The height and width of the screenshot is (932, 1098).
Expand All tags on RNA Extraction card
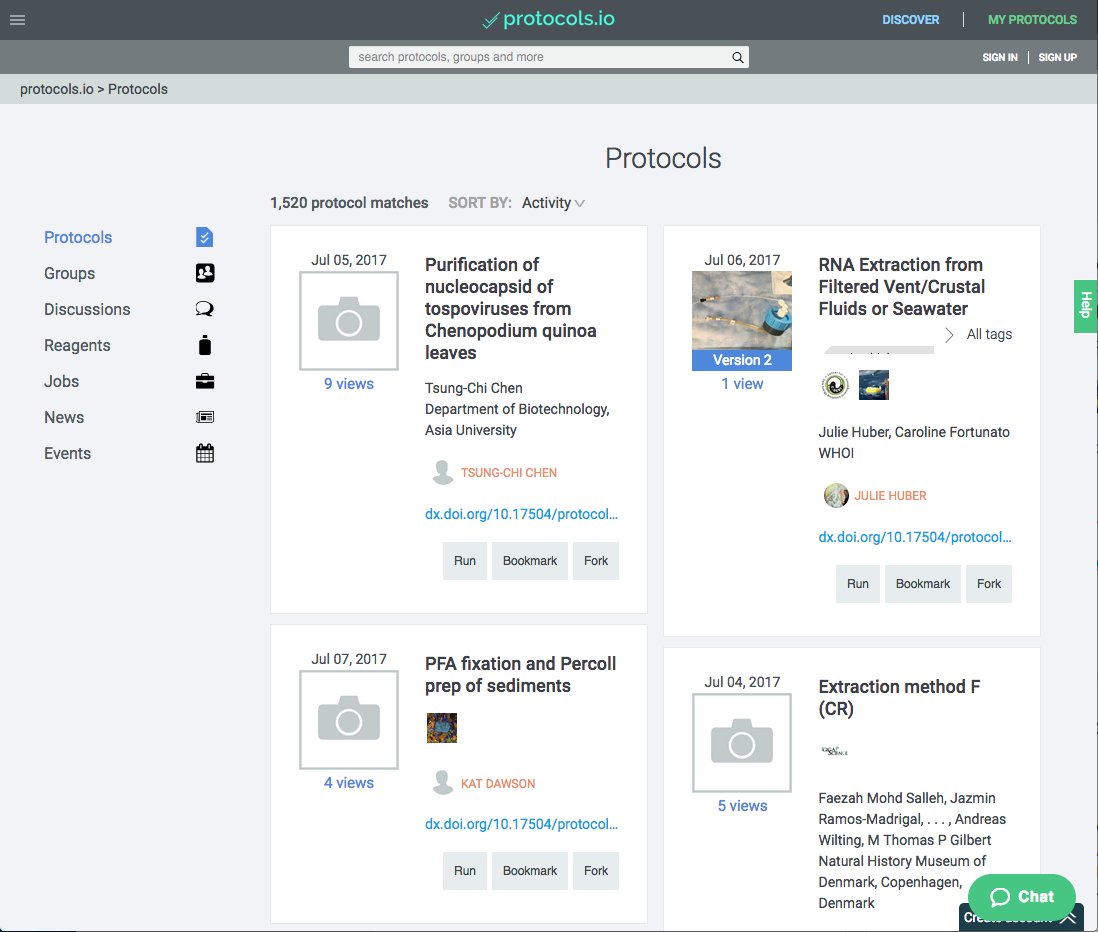coord(979,335)
